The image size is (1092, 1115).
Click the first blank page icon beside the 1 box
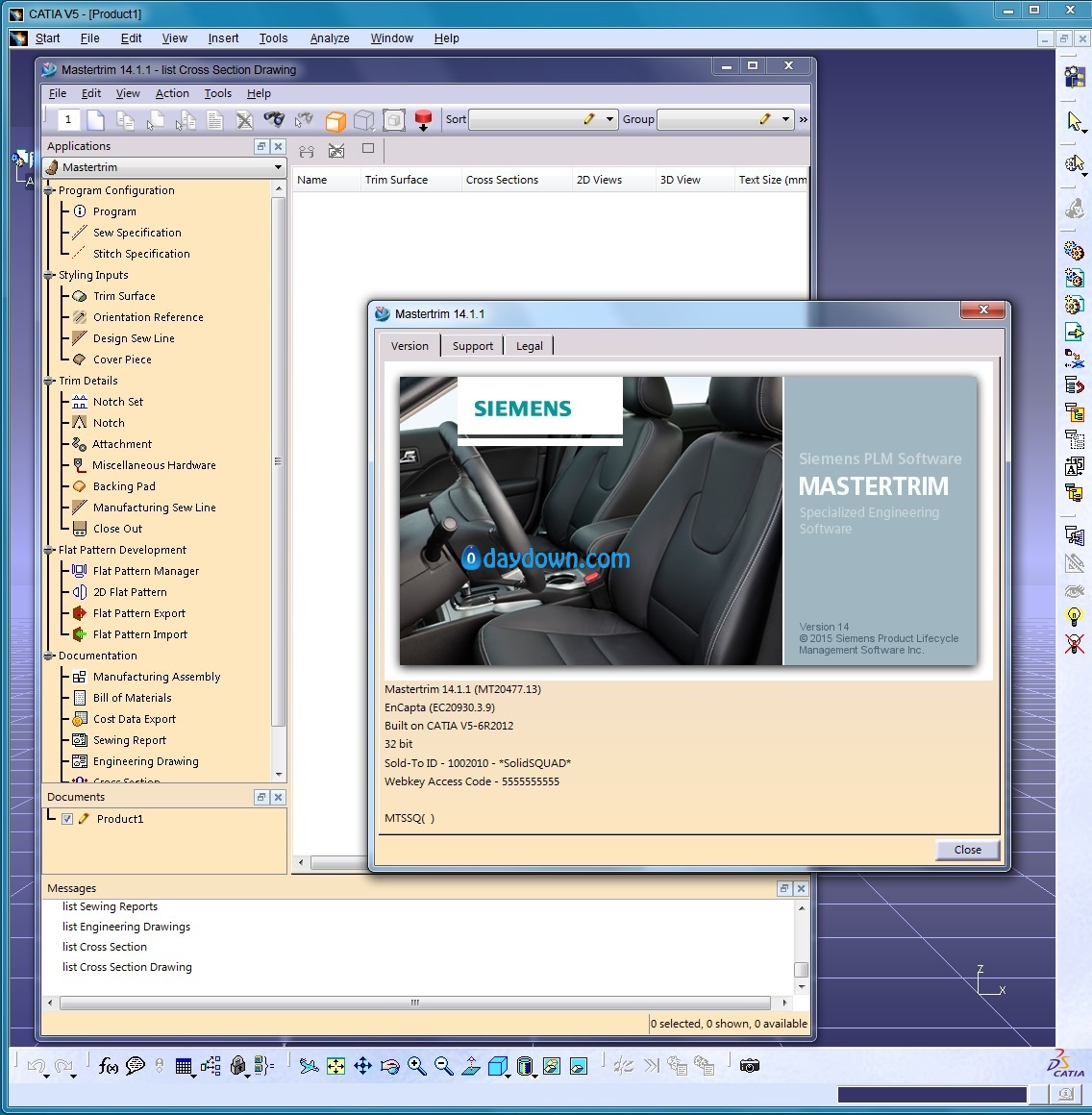pyautogui.click(x=95, y=120)
